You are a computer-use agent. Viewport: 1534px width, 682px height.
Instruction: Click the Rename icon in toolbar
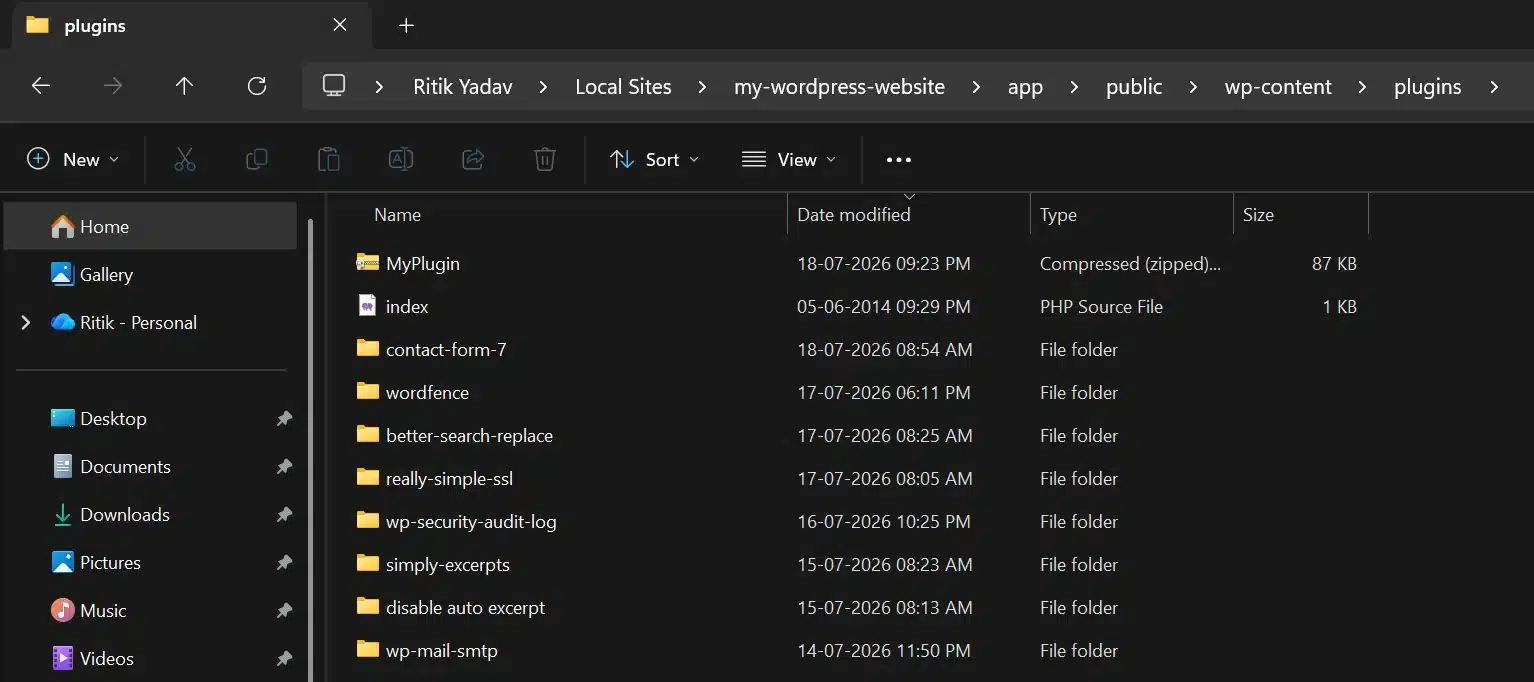coord(401,159)
